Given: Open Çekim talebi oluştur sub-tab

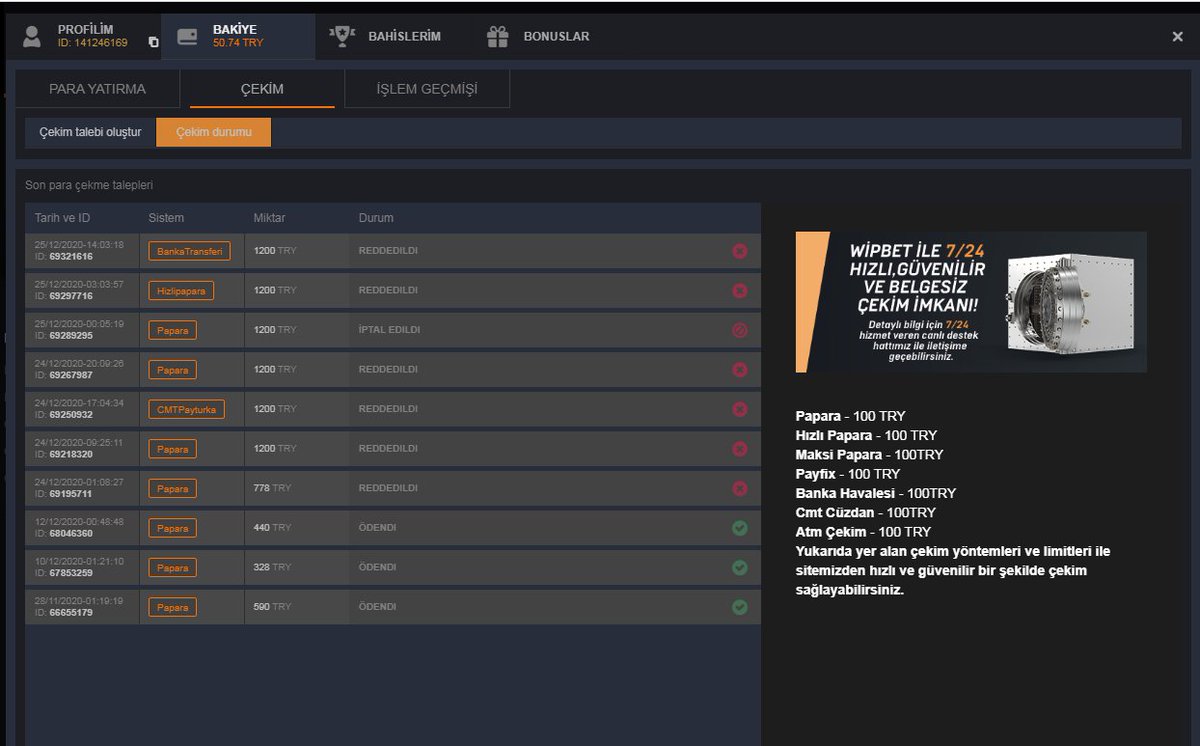Looking at the screenshot, I should tap(90, 132).
